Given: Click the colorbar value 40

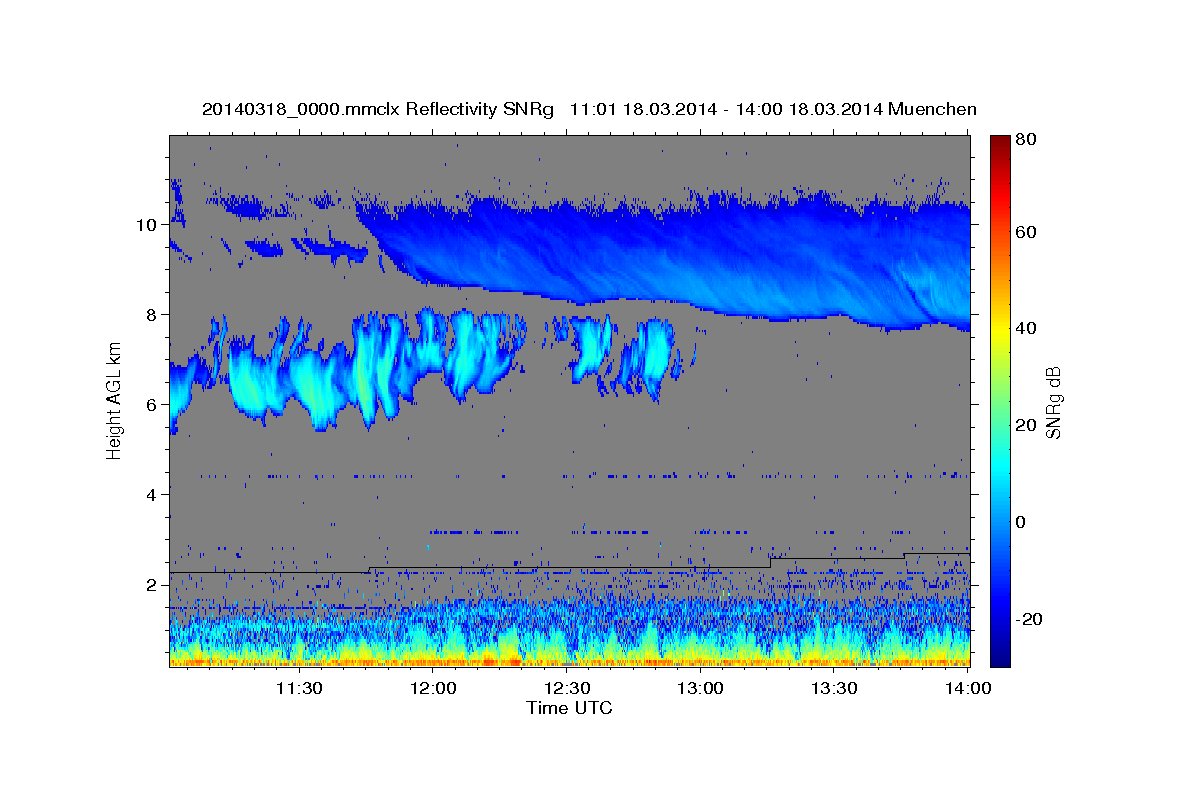Looking at the screenshot, I should coord(1027,329).
